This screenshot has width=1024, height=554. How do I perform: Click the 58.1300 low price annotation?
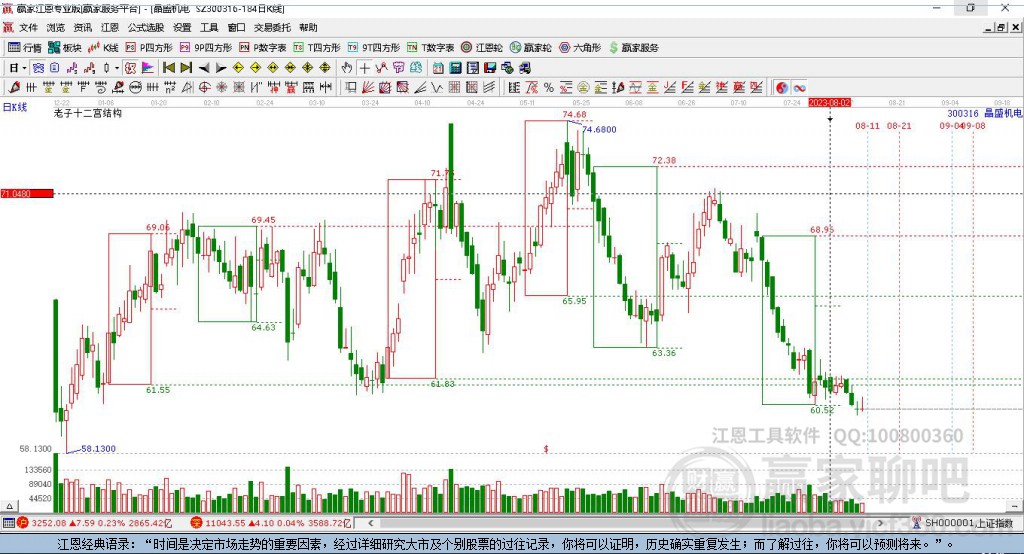pos(98,449)
